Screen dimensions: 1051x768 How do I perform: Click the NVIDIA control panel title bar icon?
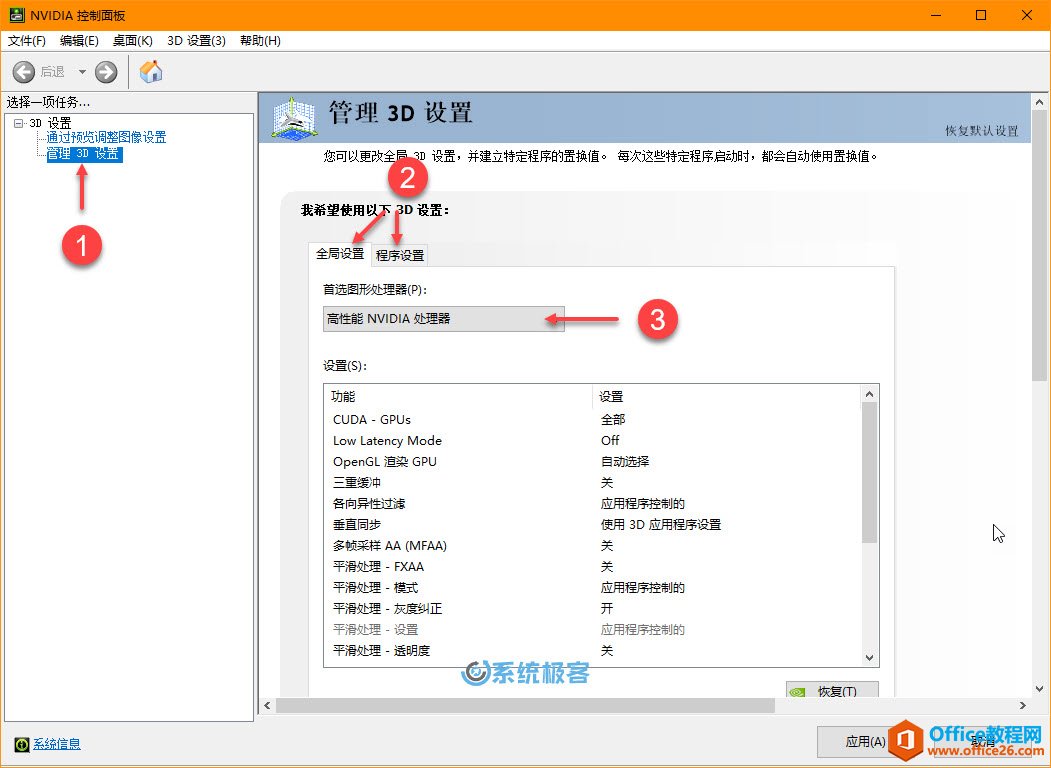17,15
